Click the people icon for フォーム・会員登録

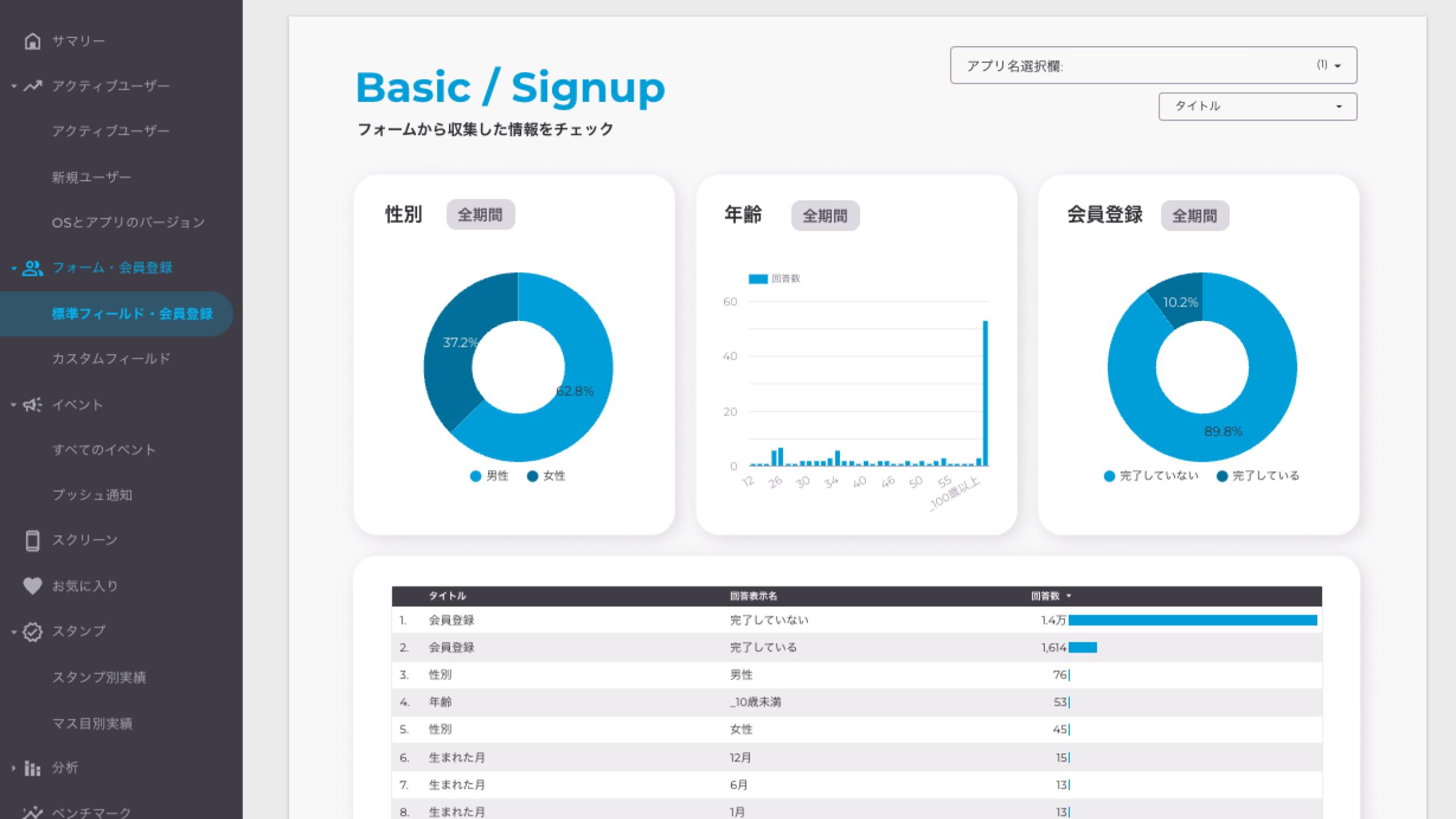click(x=33, y=268)
